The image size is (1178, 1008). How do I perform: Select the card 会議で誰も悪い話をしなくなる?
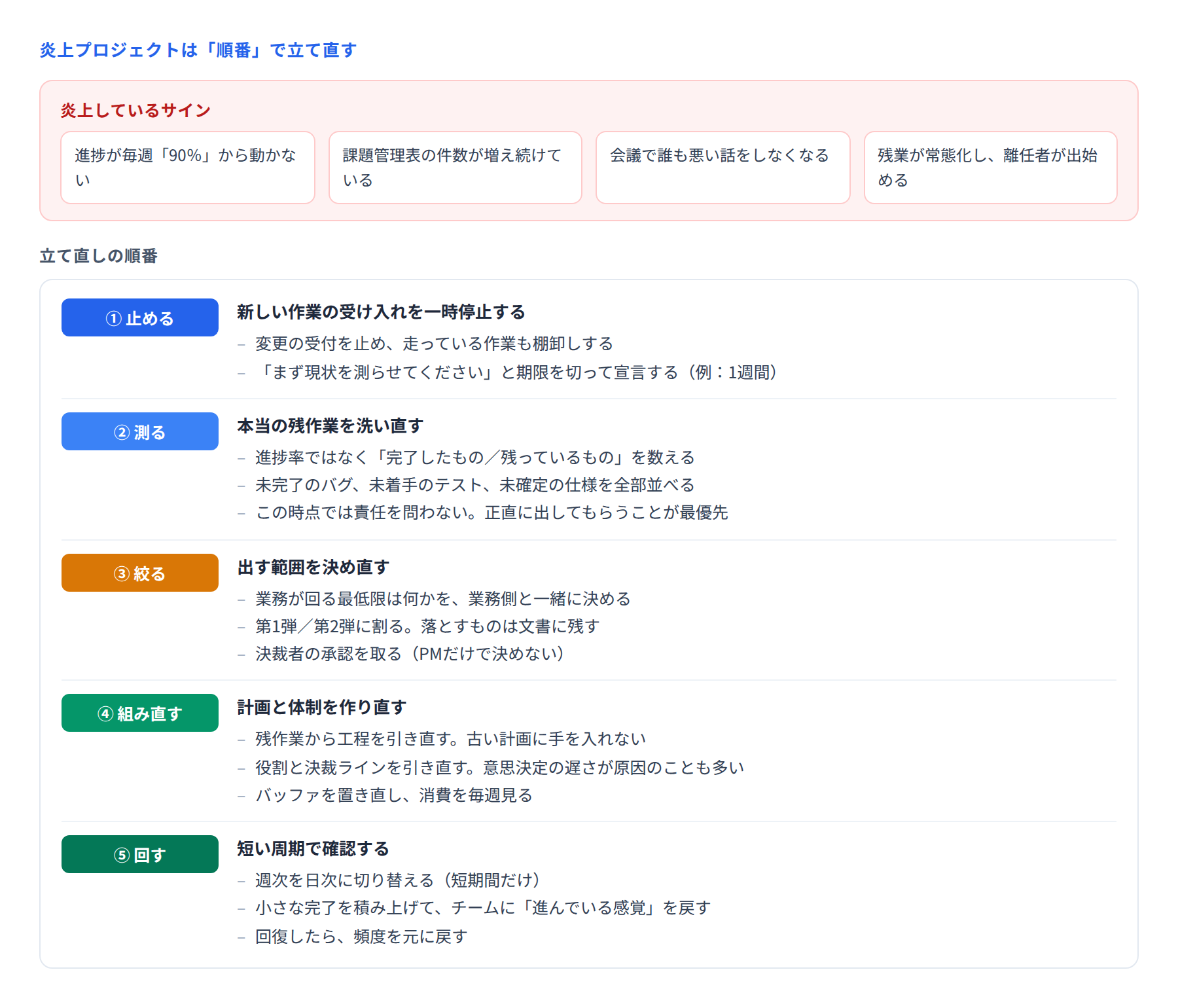pyautogui.click(x=723, y=168)
